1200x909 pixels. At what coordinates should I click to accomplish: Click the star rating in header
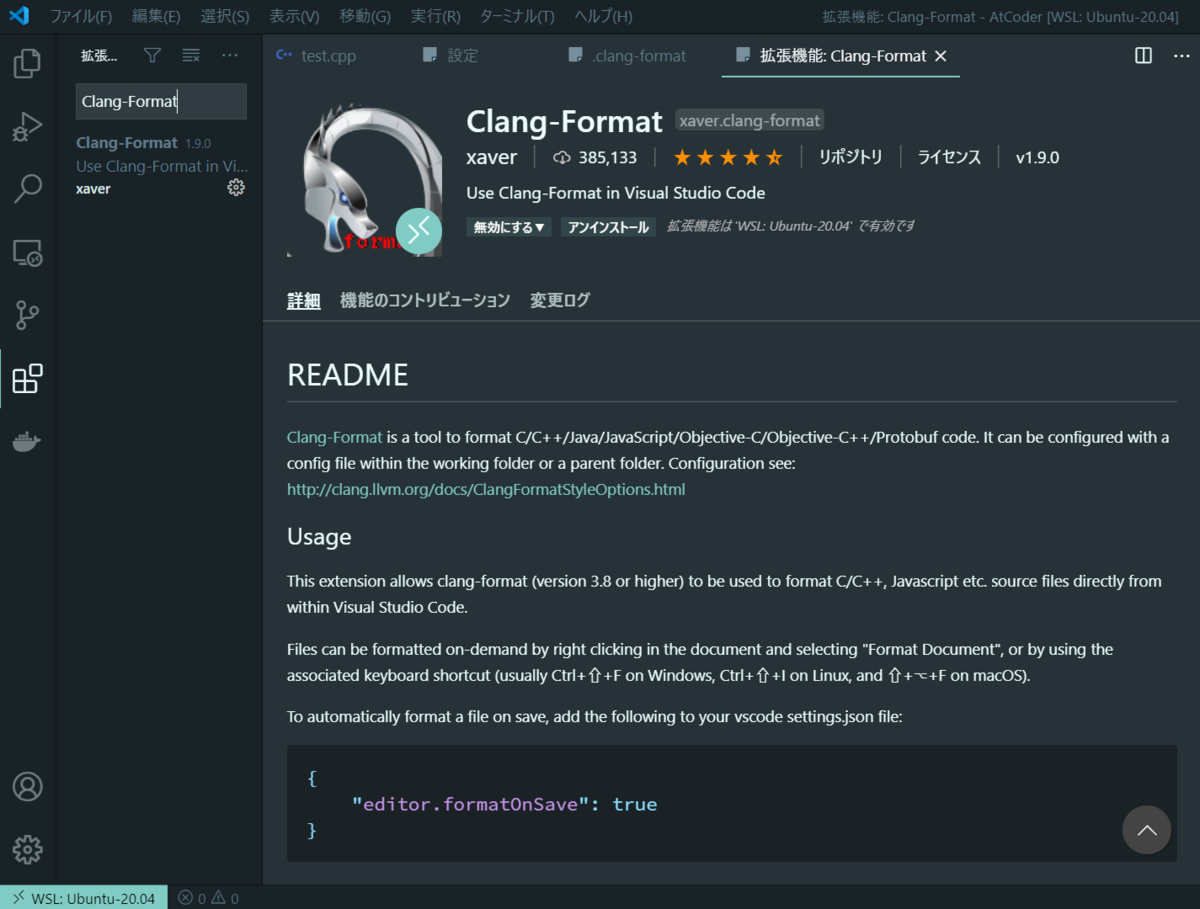click(x=727, y=157)
